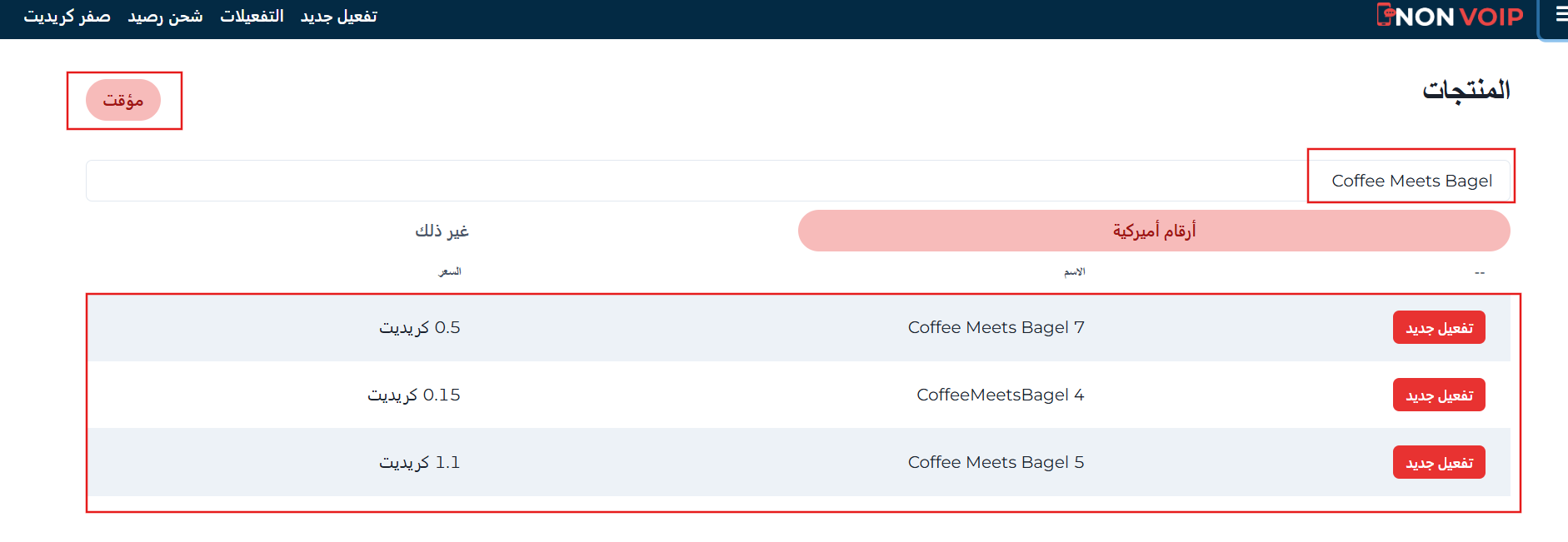
Task: Activate تفعيل جديد for CoffeeMeetsBagel 4
Action: click(x=1439, y=395)
